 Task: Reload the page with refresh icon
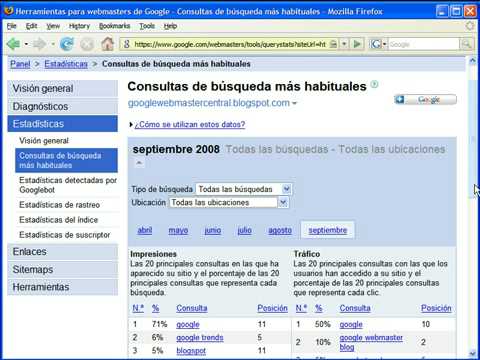click(x=67, y=44)
